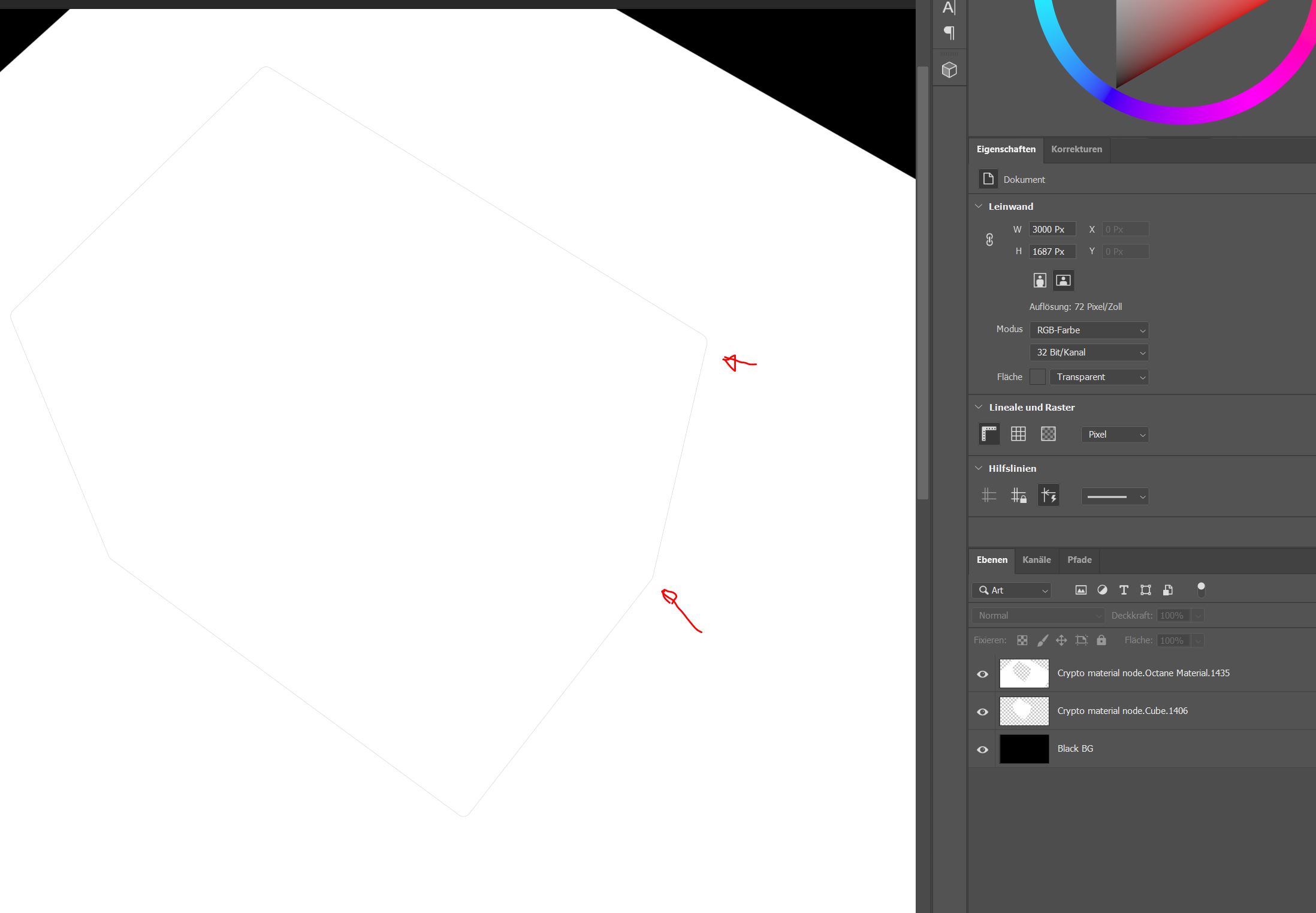Open the Modus RGB-Farbe dropdown

coord(1089,330)
